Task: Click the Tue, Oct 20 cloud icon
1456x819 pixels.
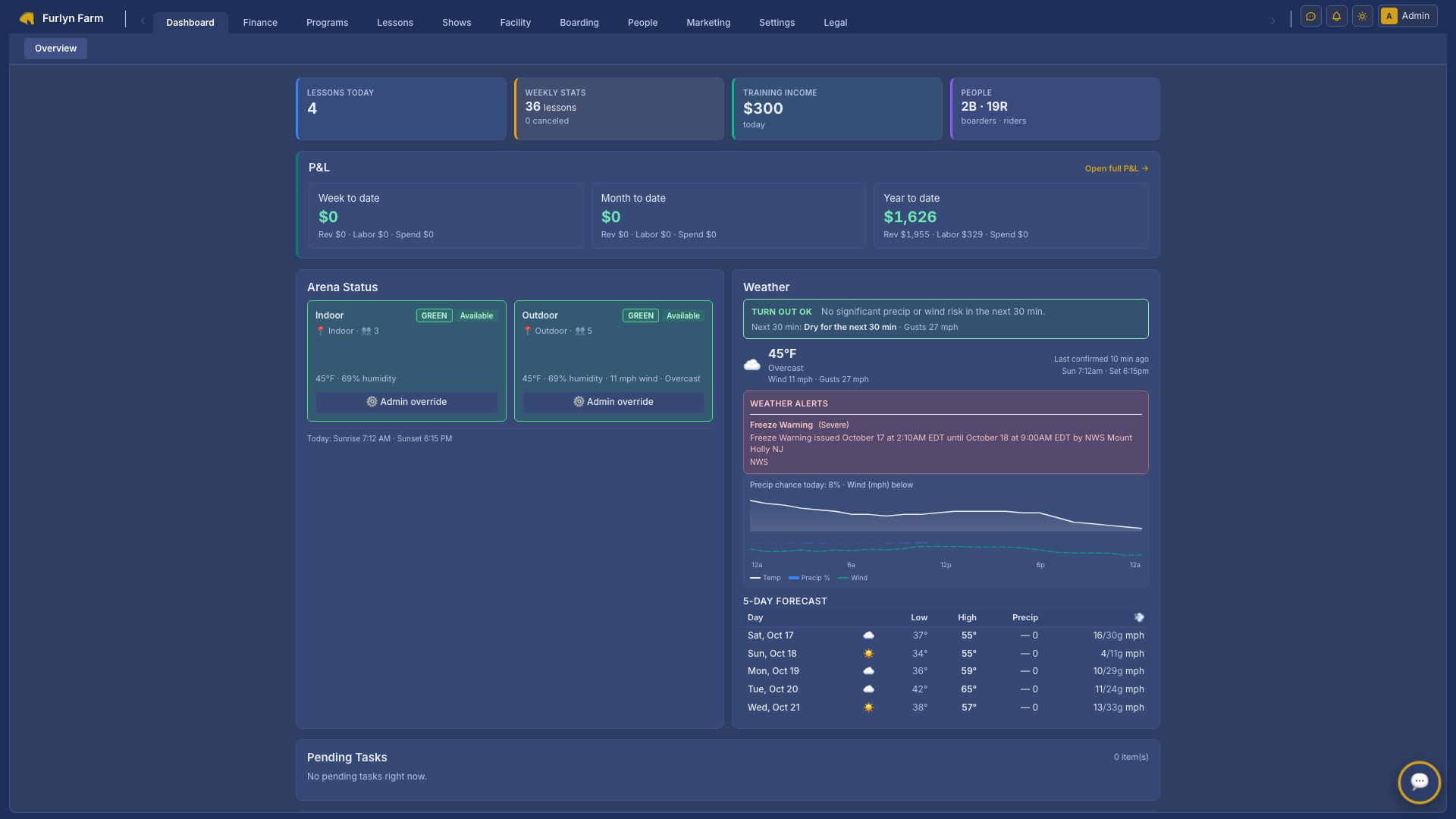Action: tap(868, 689)
